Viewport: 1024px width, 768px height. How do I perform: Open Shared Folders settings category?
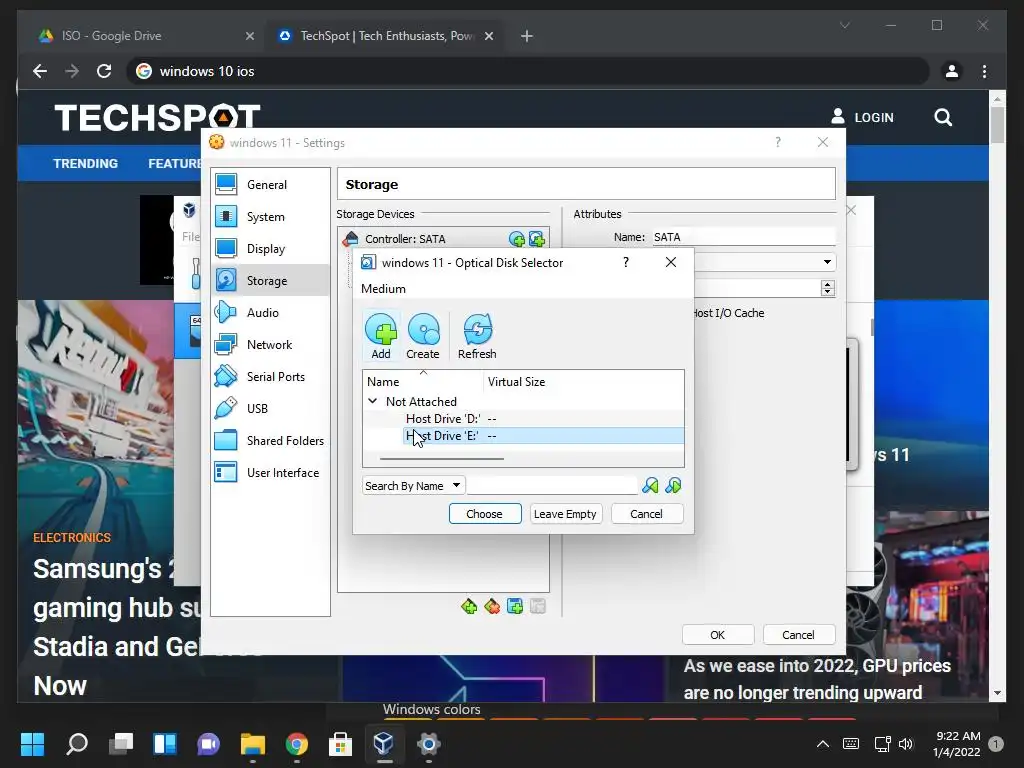[x=270, y=441]
